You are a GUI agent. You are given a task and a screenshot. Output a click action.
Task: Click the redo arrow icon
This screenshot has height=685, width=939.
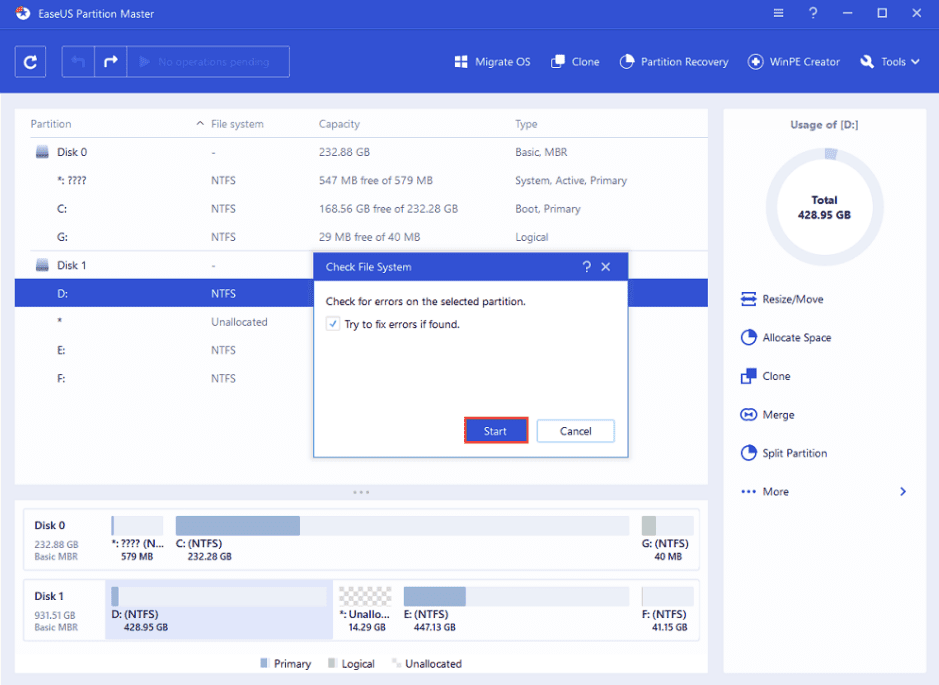point(111,62)
